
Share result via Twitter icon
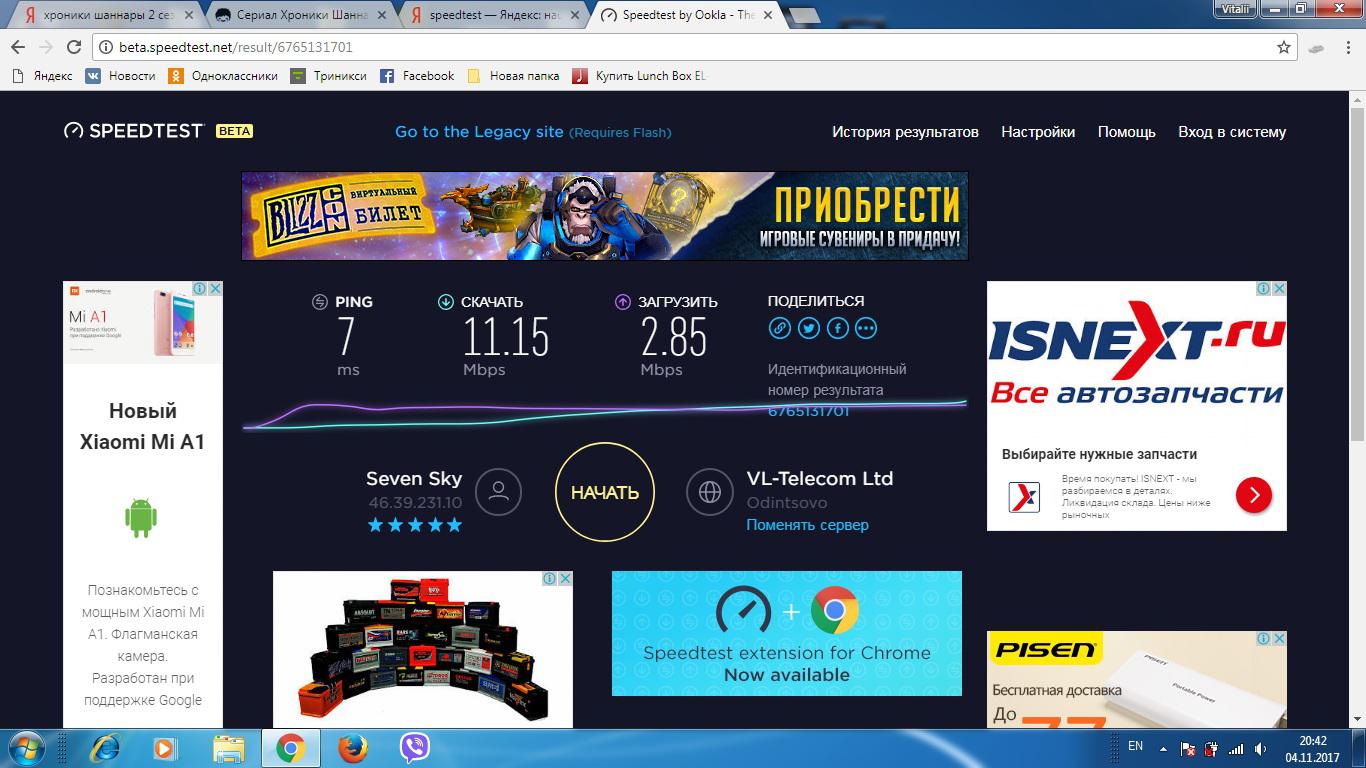(x=809, y=328)
